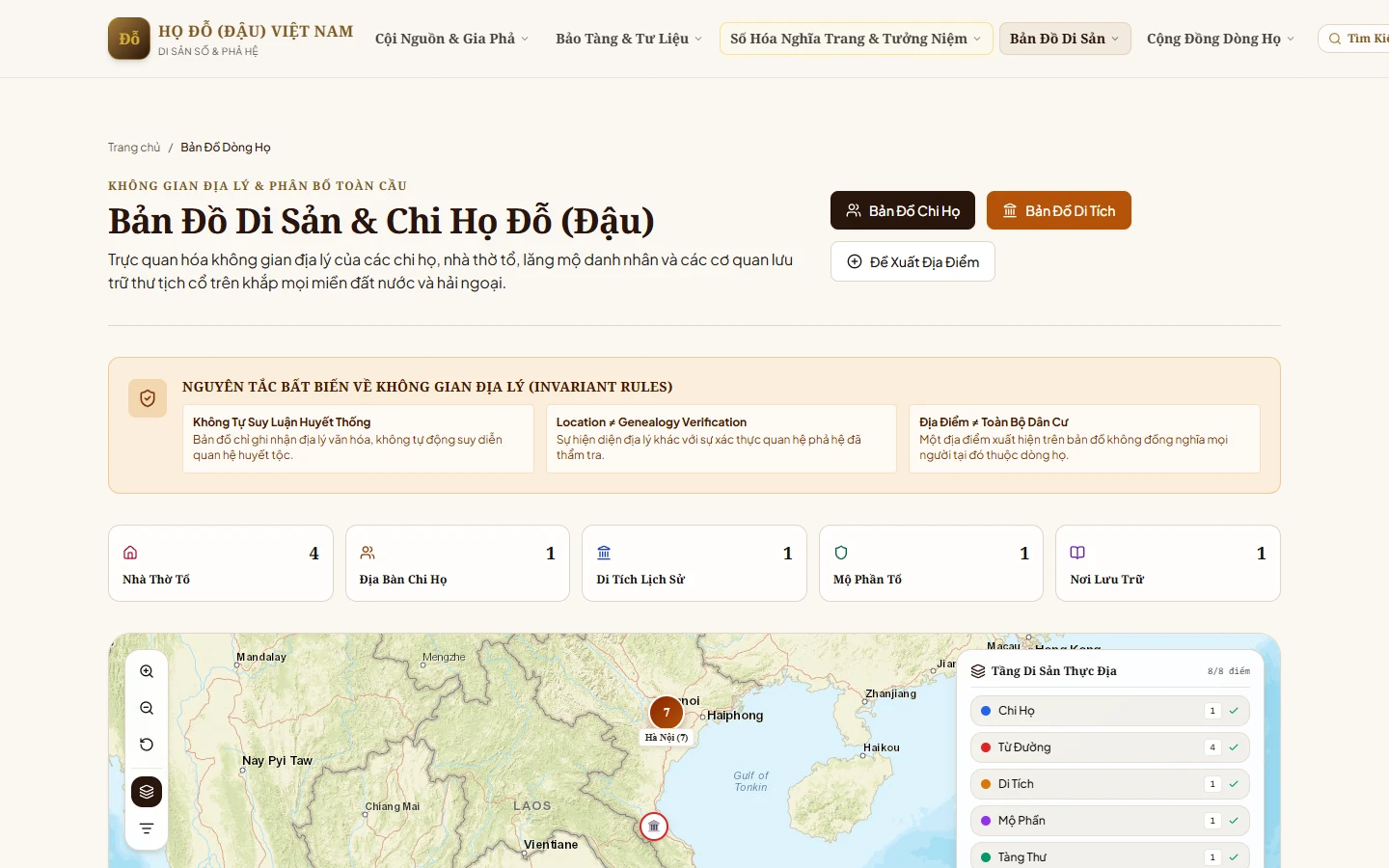The height and width of the screenshot is (868, 1389).
Task: Click the Đỗ logo badge
Action: pyautogui.click(x=129, y=39)
